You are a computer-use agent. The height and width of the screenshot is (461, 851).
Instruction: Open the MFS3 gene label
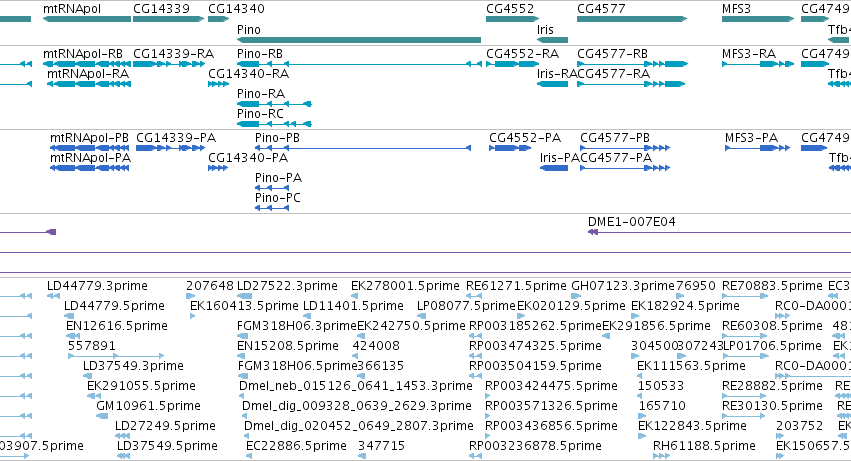pos(736,9)
